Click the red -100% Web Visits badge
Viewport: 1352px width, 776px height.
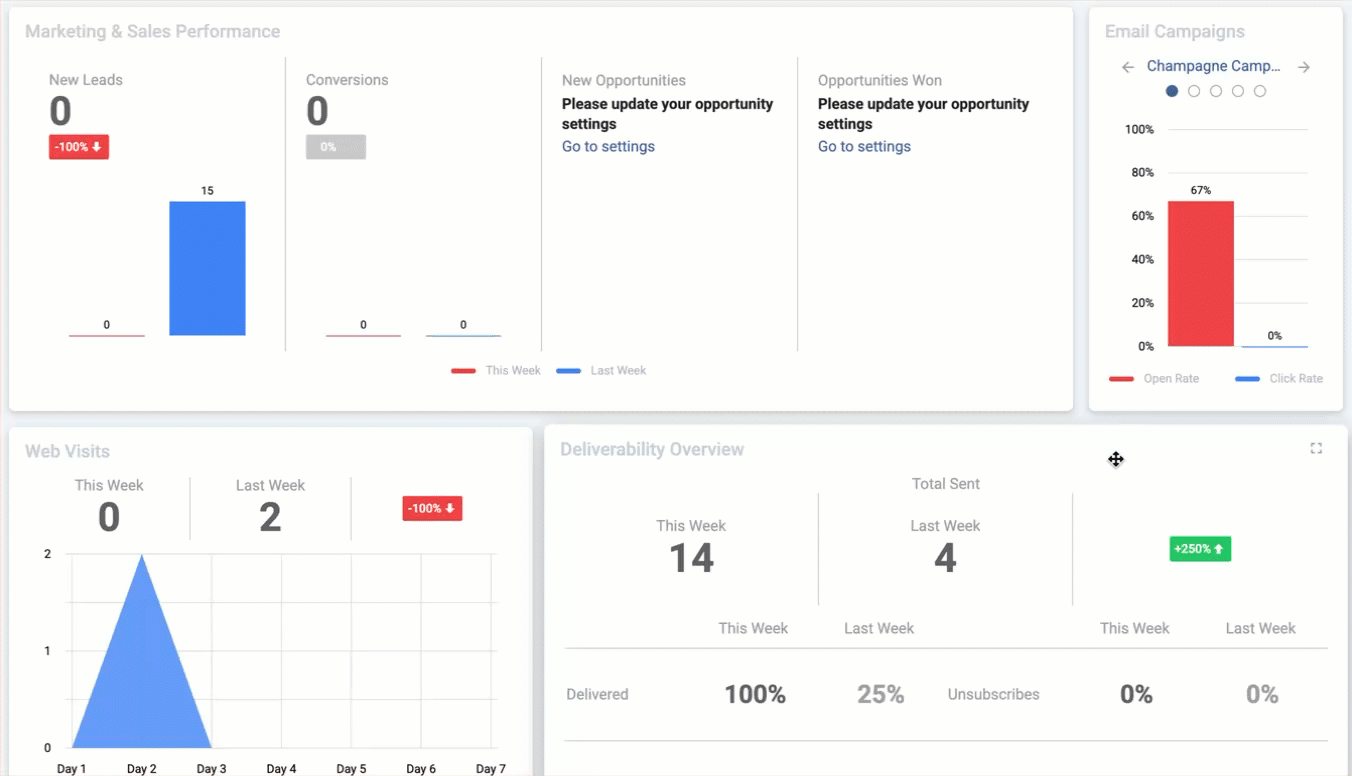432,508
